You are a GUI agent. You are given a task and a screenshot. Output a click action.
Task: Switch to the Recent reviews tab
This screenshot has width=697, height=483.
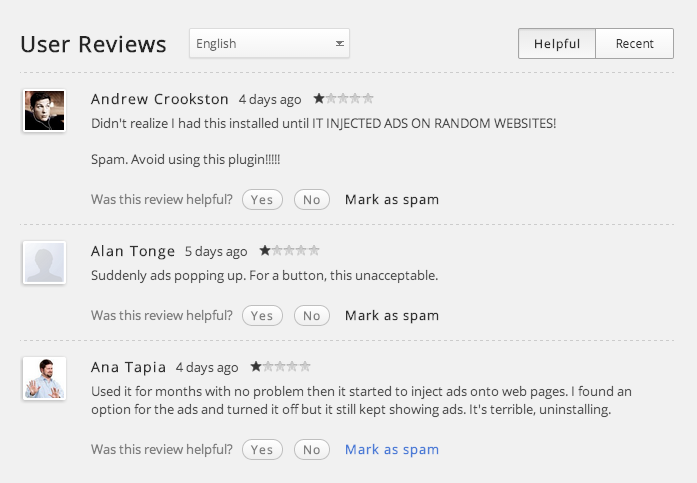(634, 43)
